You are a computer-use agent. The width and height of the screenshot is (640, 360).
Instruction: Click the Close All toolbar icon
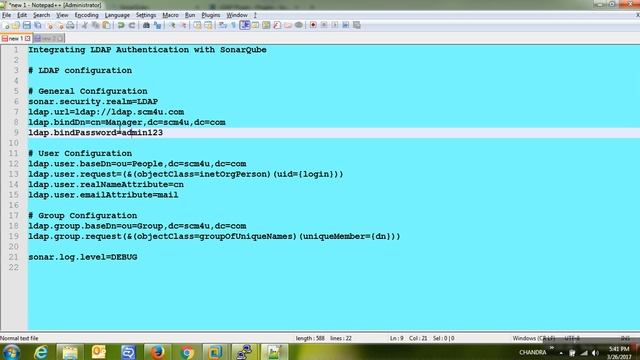click(60, 25)
